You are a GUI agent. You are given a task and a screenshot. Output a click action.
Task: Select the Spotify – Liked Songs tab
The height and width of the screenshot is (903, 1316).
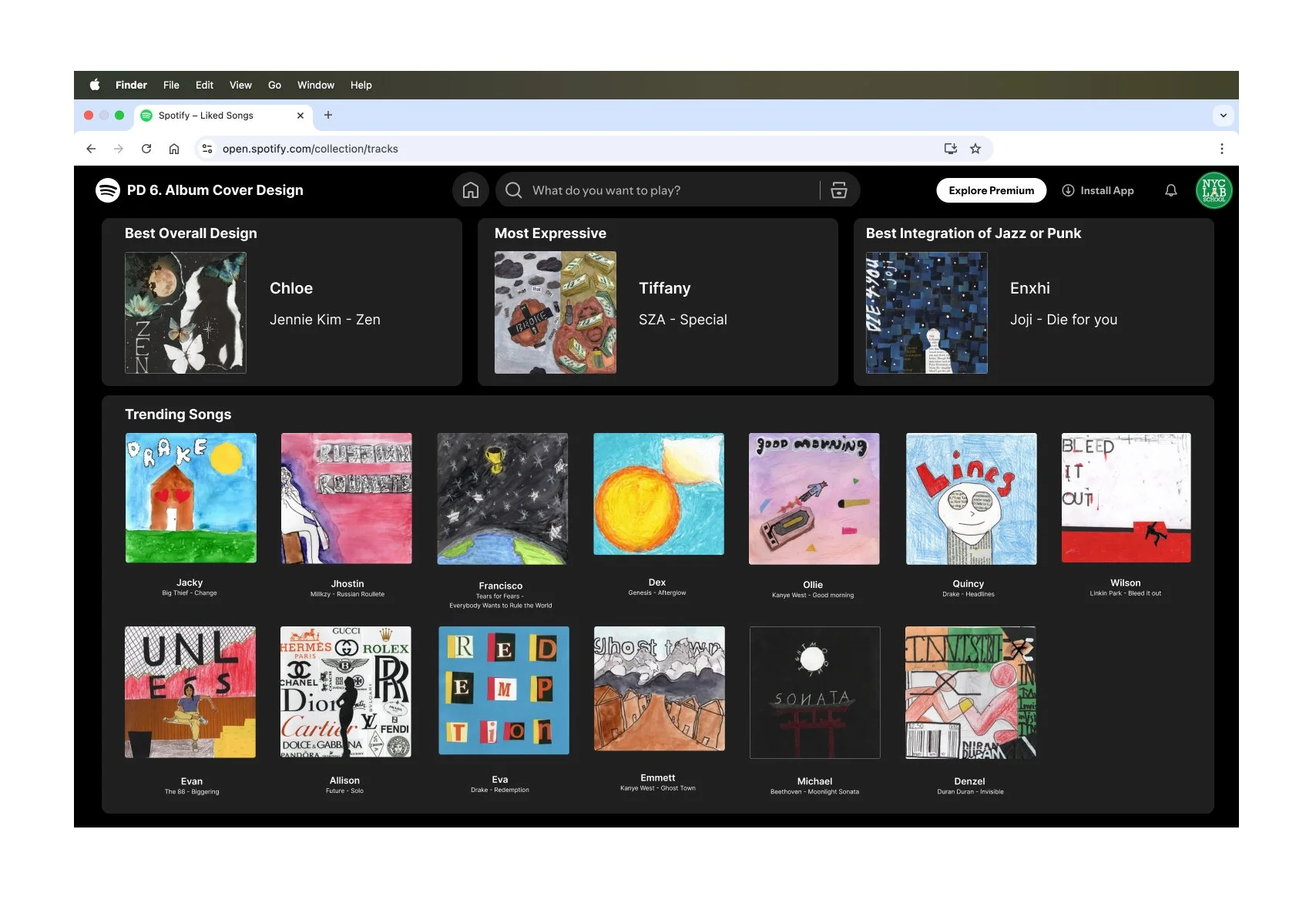point(223,116)
